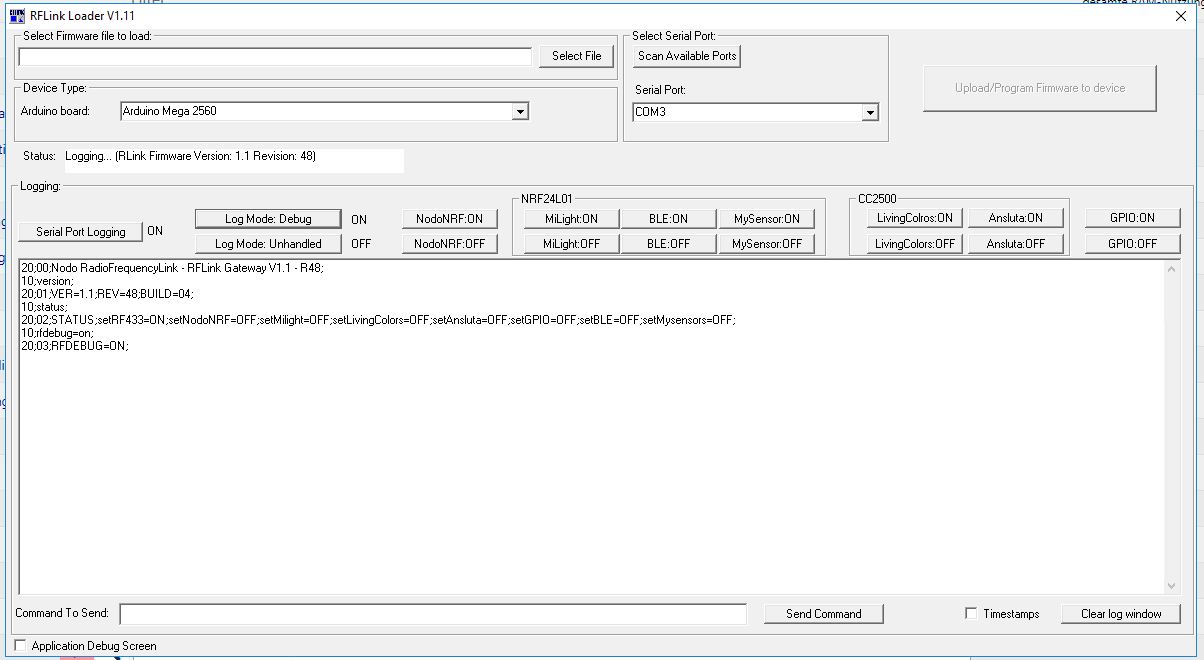
Task: Expand the Serial Port COM3 dropdown
Action: click(870, 112)
